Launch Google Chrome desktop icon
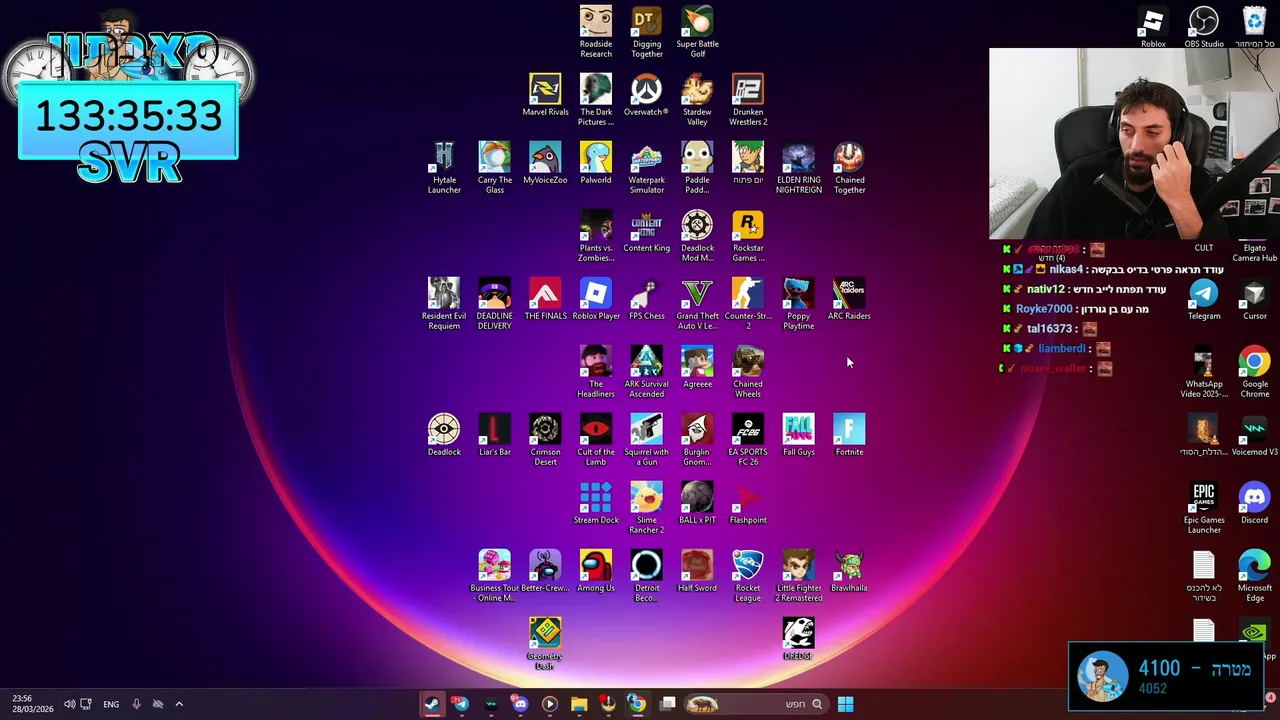This screenshot has width=1280, height=720. [1255, 371]
